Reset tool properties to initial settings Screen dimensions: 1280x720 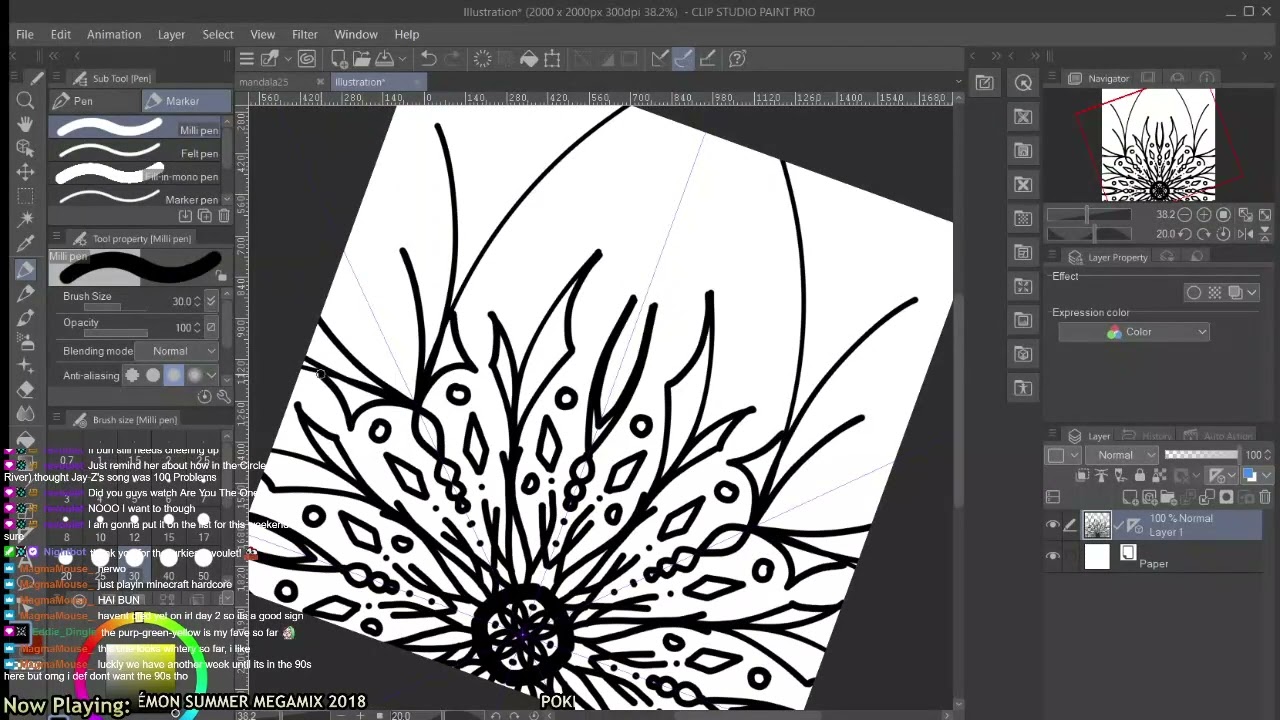point(205,396)
